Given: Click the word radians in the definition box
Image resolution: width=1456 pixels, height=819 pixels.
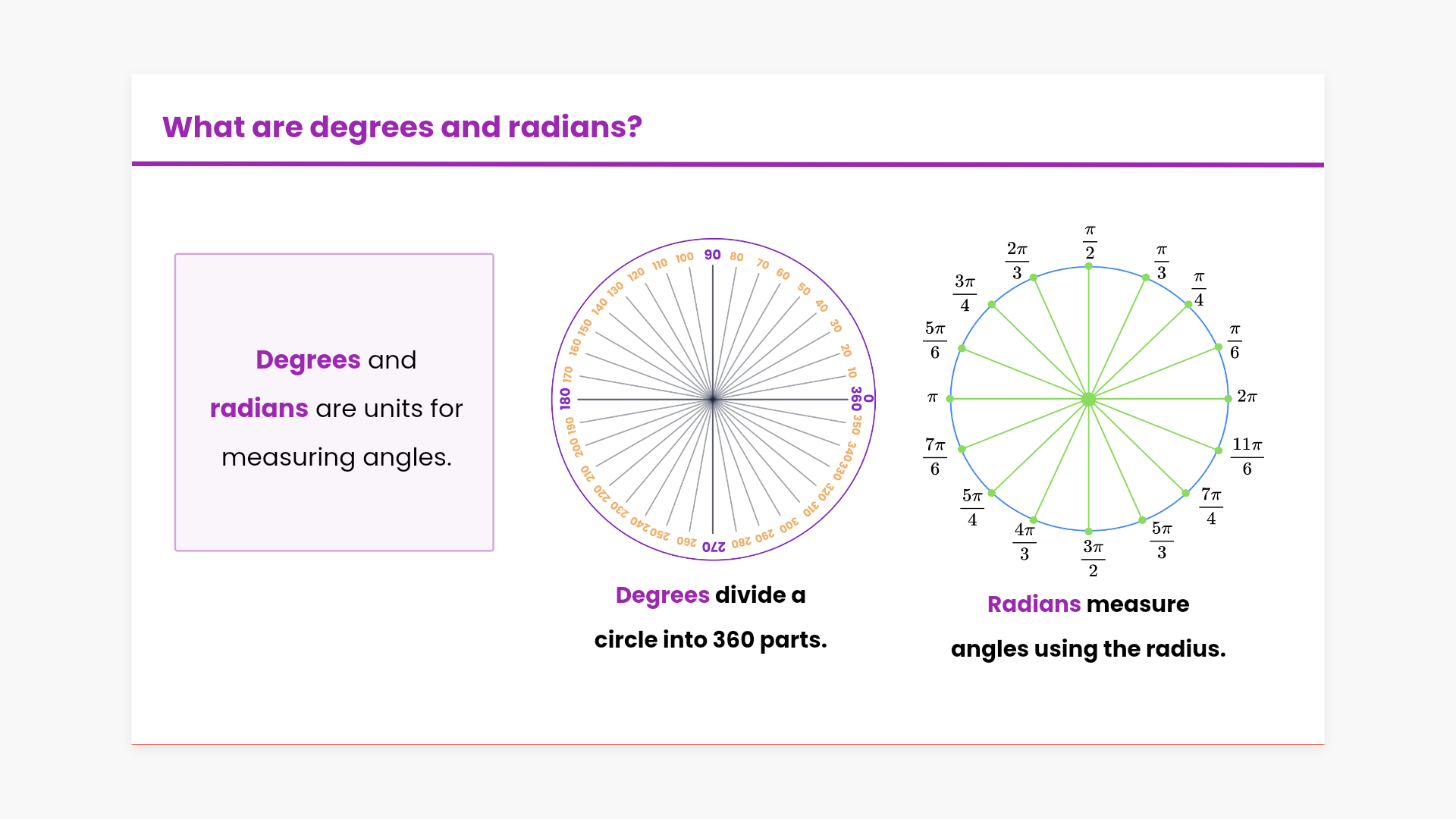Looking at the screenshot, I should click(x=259, y=409).
